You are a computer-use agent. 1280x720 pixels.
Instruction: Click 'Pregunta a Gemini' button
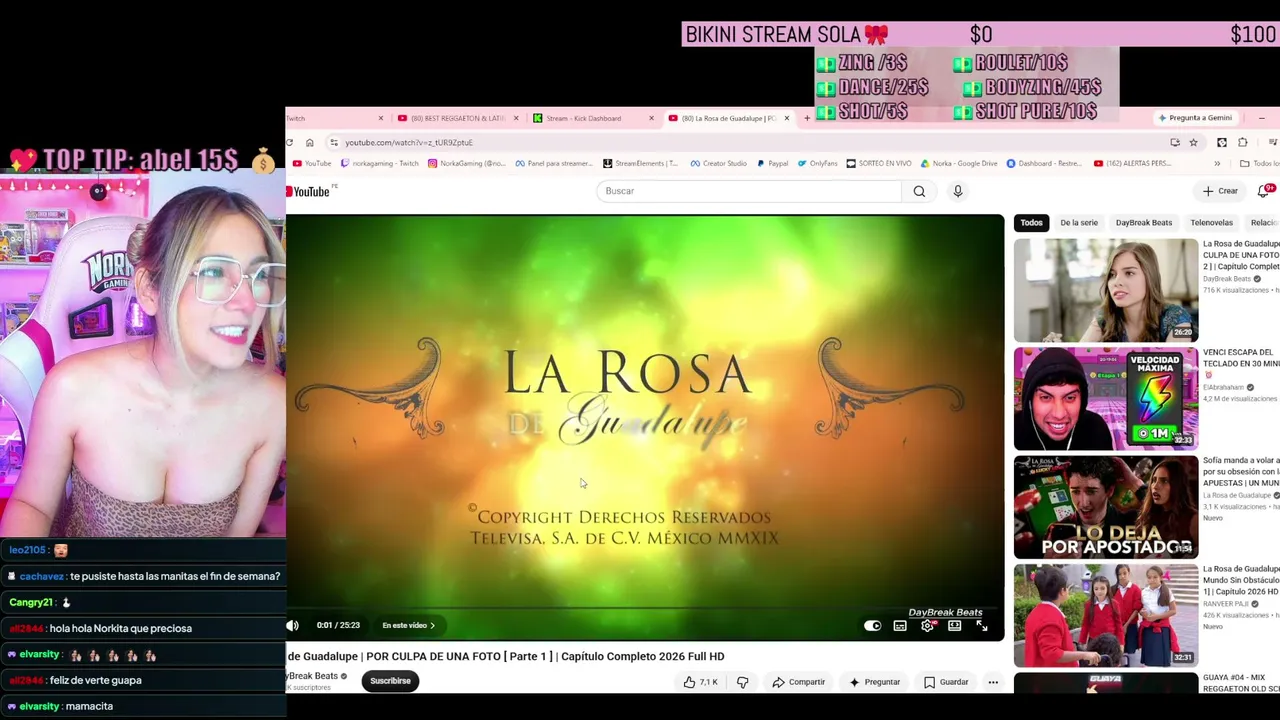click(x=1194, y=118)
